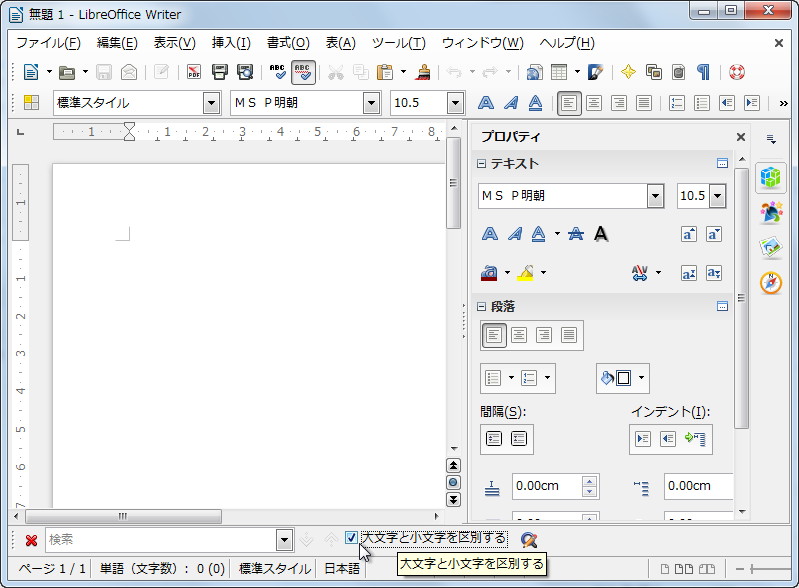Click the Paste clipboard icon
The height and width of the screenshot is (588, 799).
[x=385, y=72]
